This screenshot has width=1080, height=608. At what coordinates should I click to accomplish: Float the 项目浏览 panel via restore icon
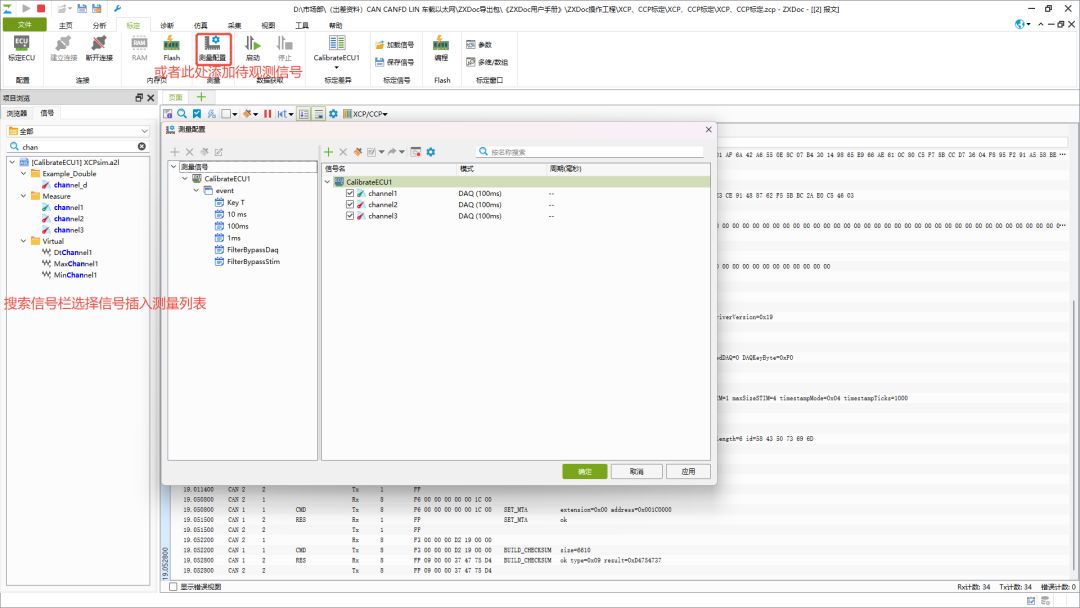(139, 98)
